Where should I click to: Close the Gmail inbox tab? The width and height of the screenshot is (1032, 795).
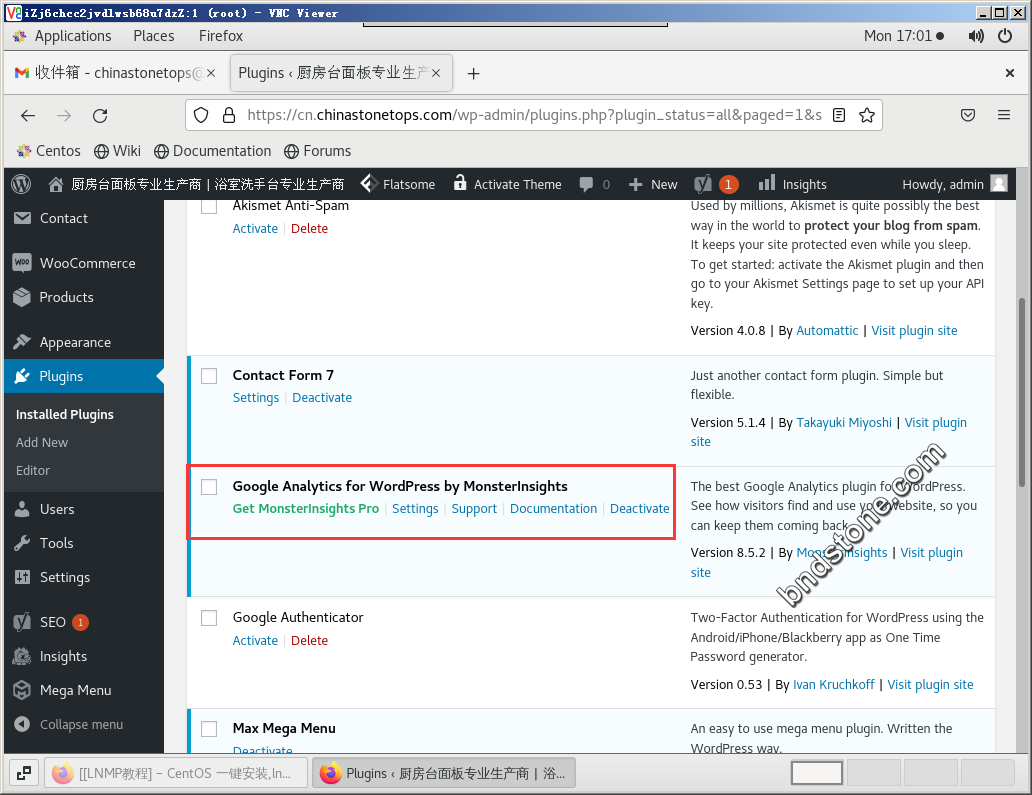pyautogui.click(x=211, y=73)
